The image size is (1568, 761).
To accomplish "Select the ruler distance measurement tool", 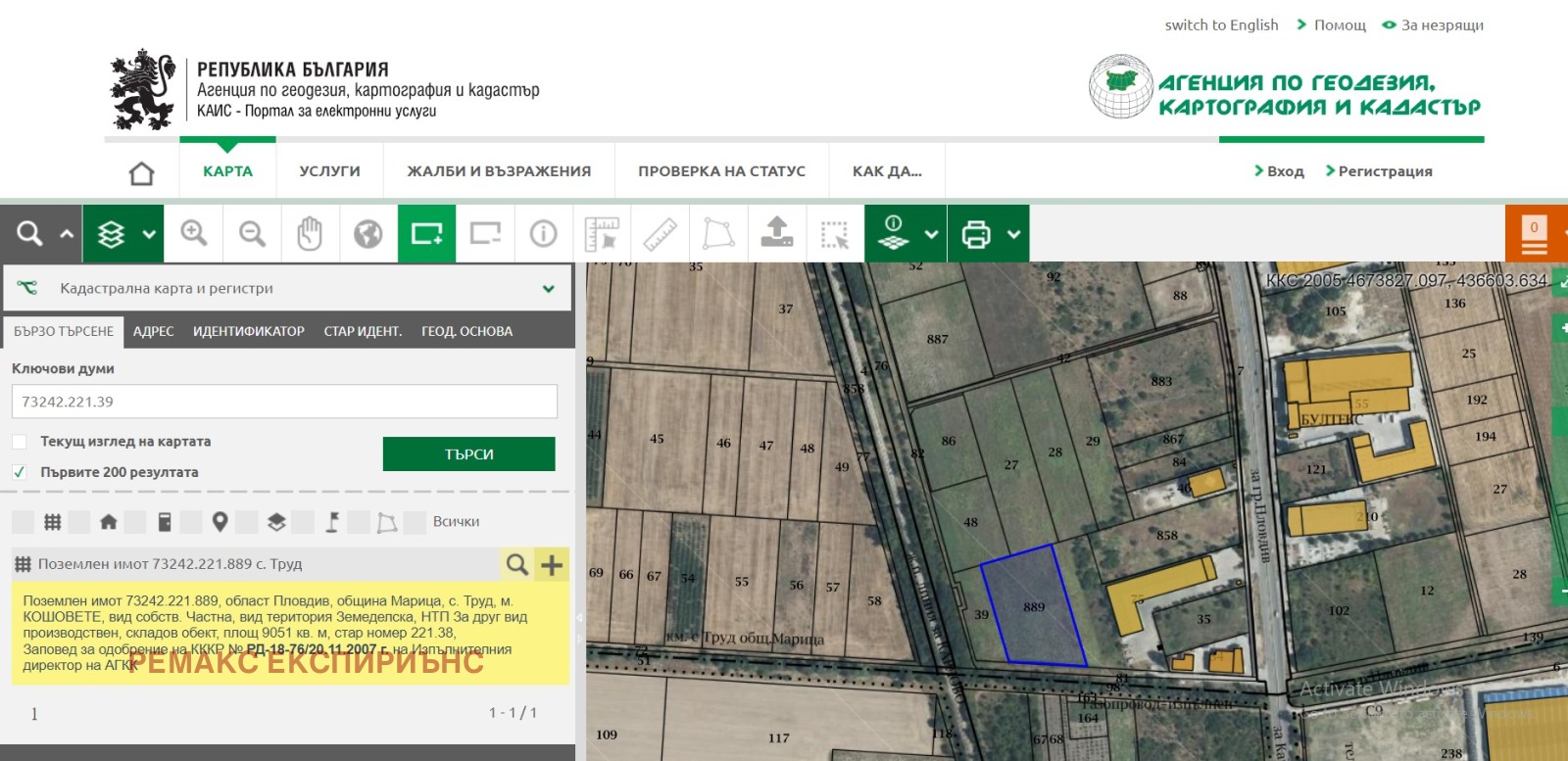I will click(661, 234).
